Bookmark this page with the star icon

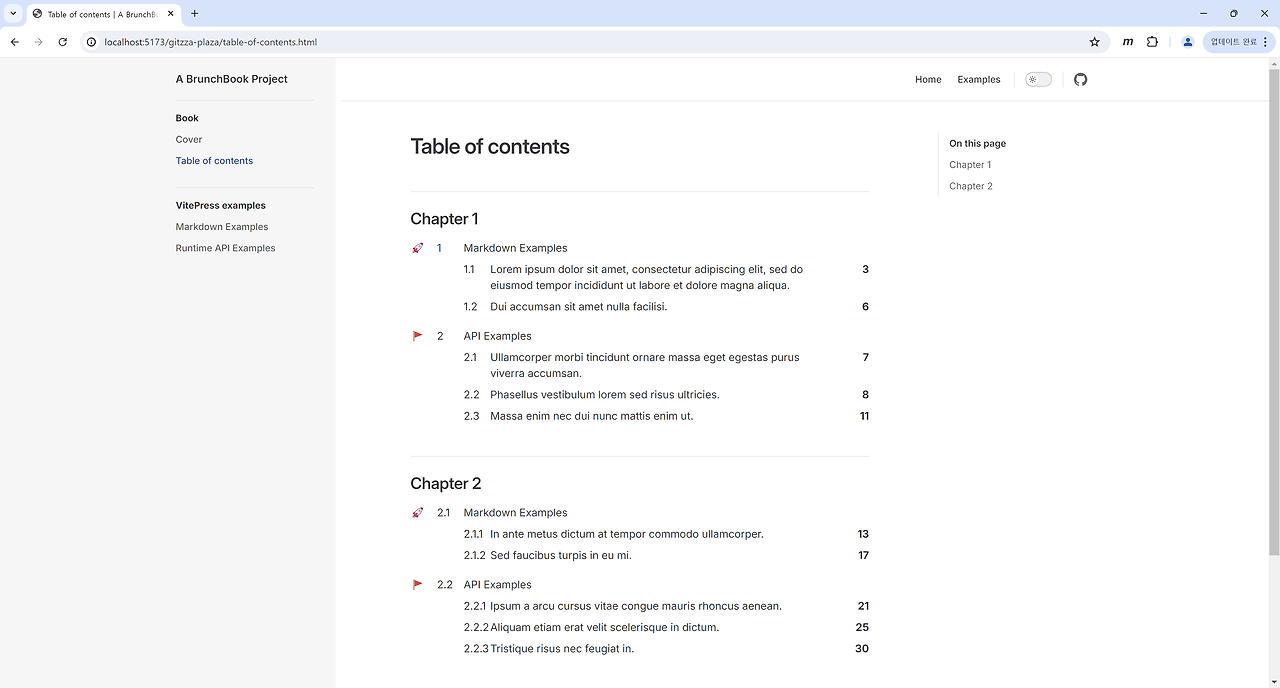tap(1094, 42)
